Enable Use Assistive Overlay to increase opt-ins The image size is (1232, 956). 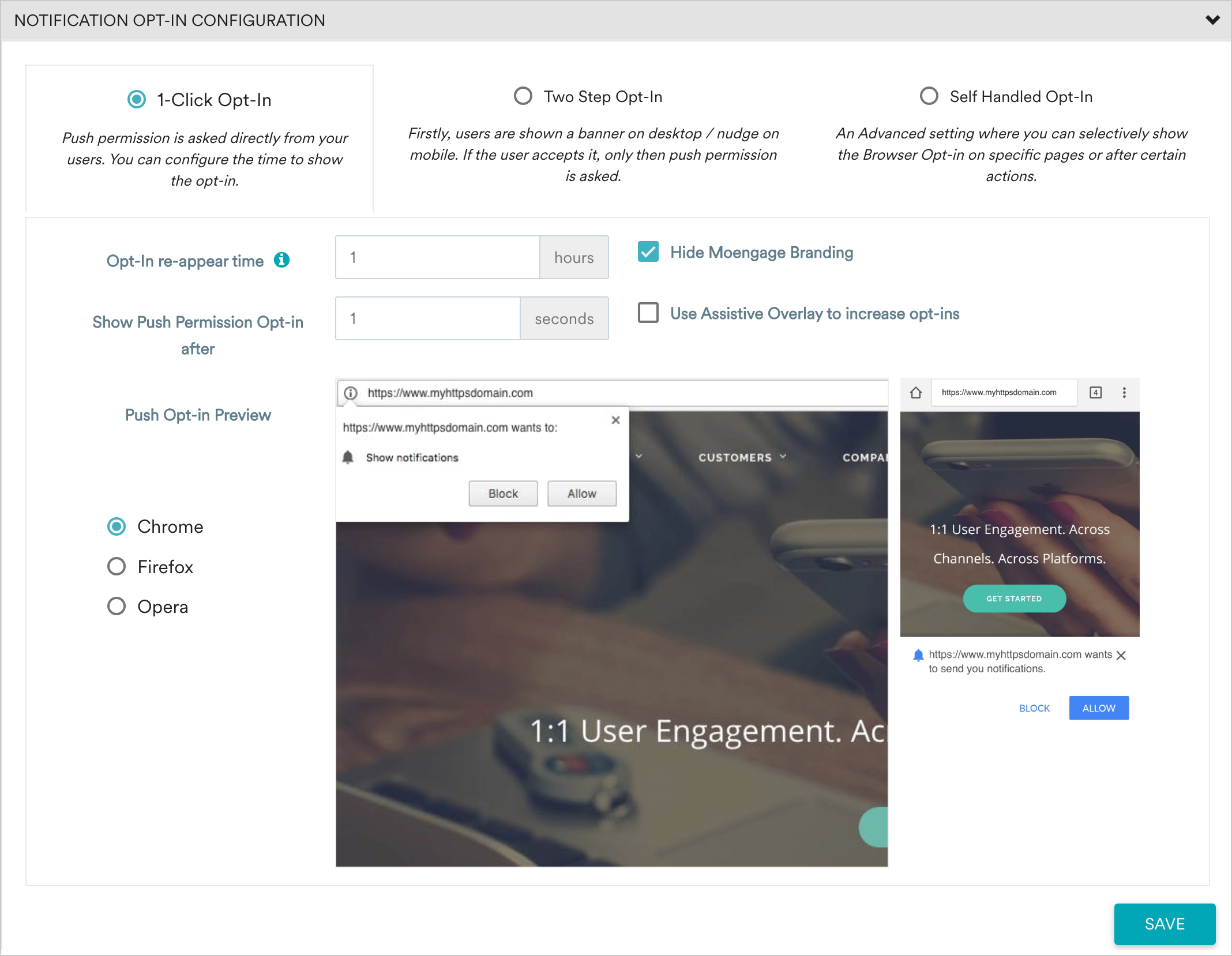(x=648, y=313)
